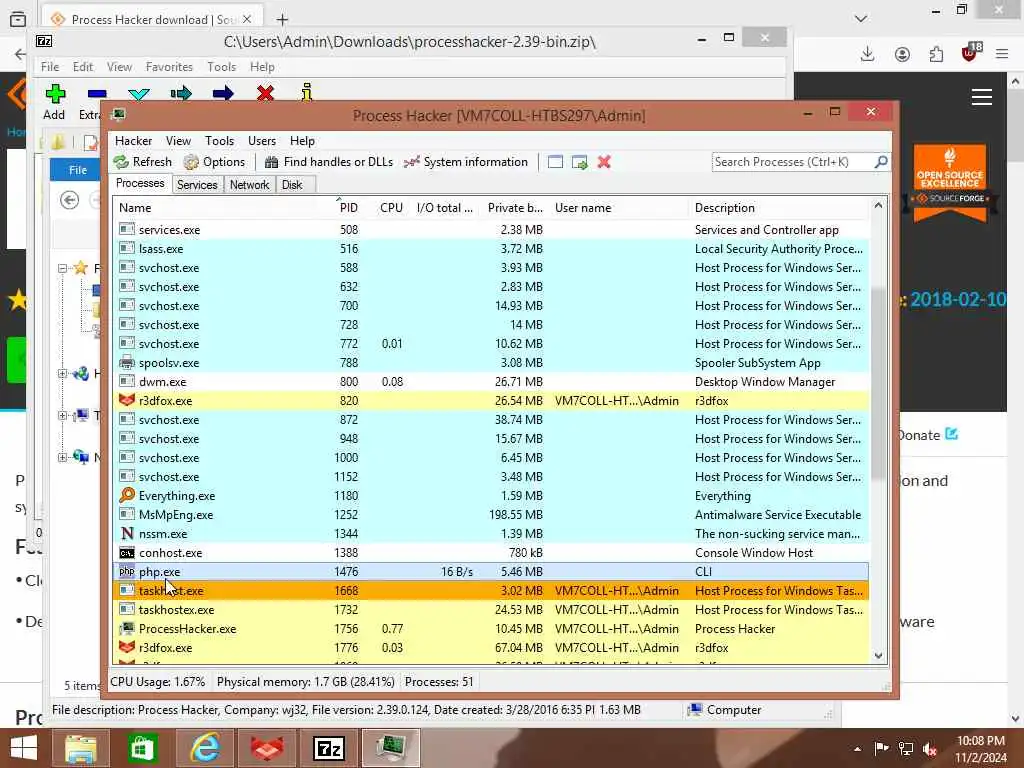This screenshot has height=768, width=1024.
Task: Open Internet Explorer from taskbar
Action: tap(205, 748)
